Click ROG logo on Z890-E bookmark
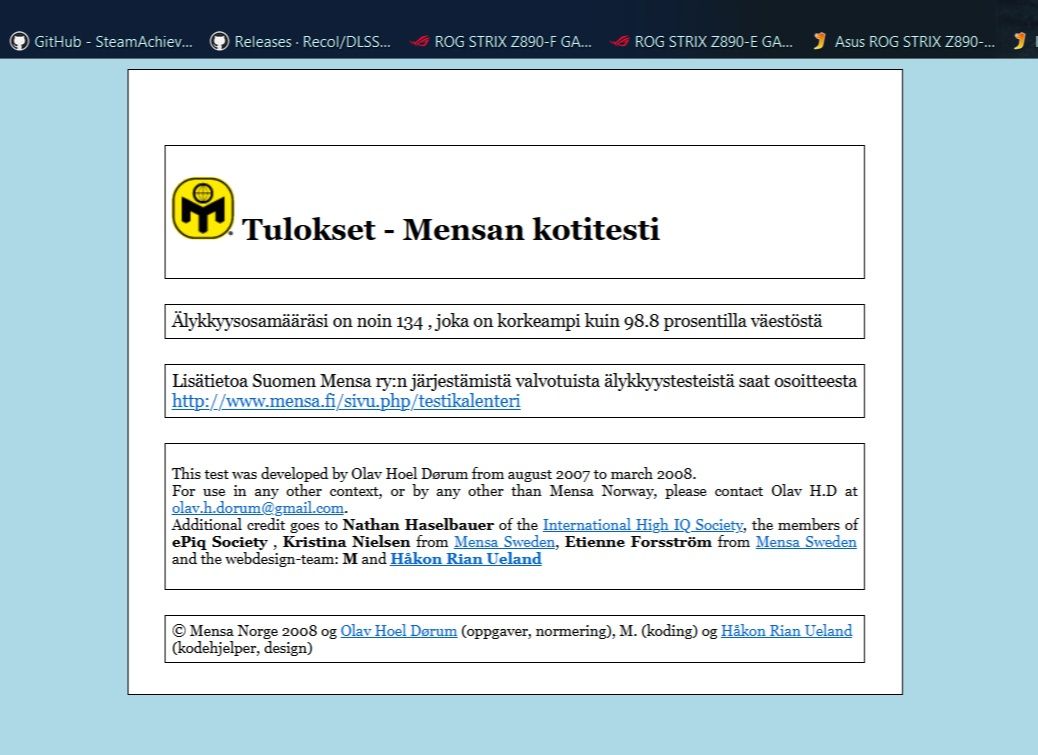 [620, 42]
